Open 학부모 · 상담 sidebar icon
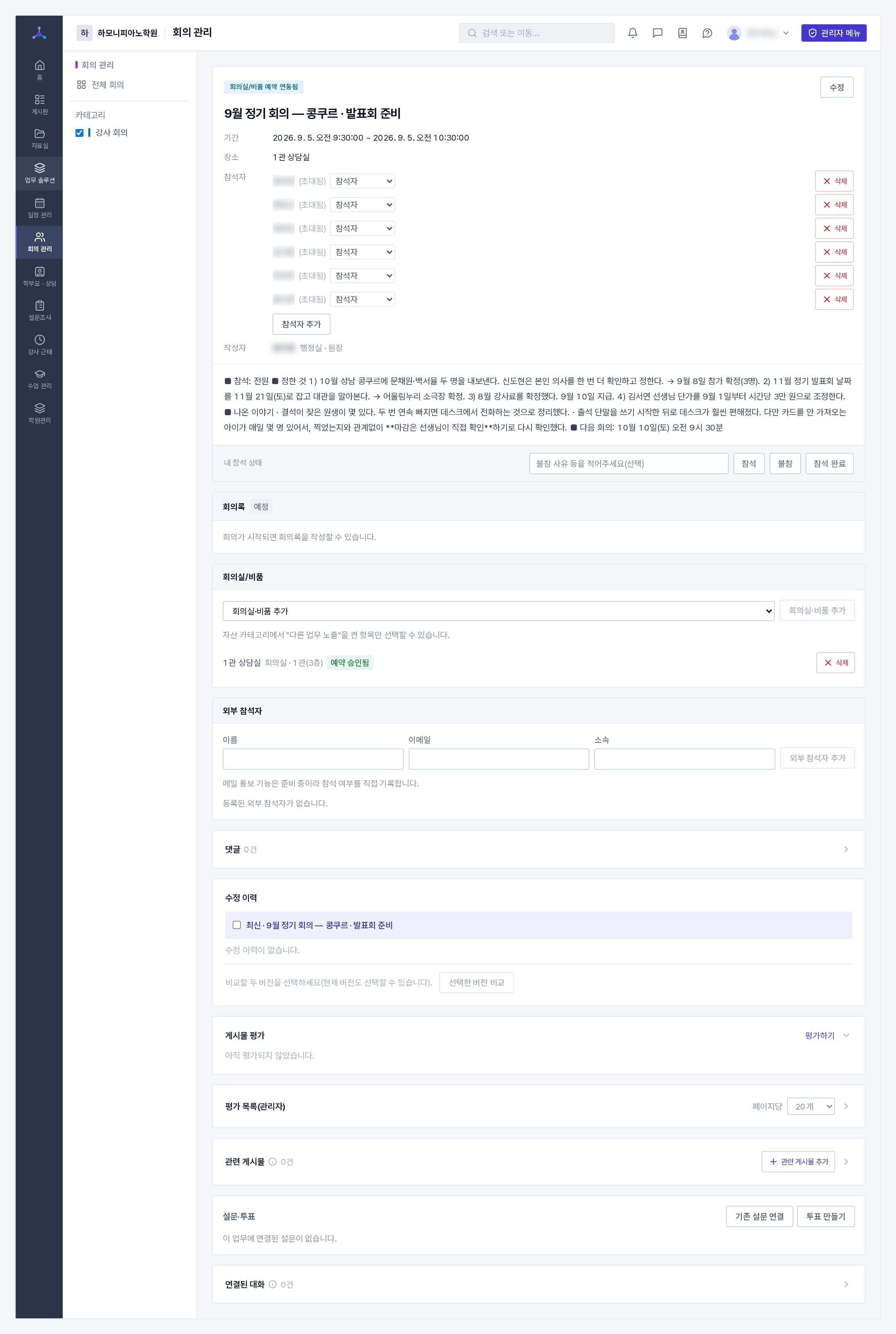Screen dimensions: 896x1334 39,276
